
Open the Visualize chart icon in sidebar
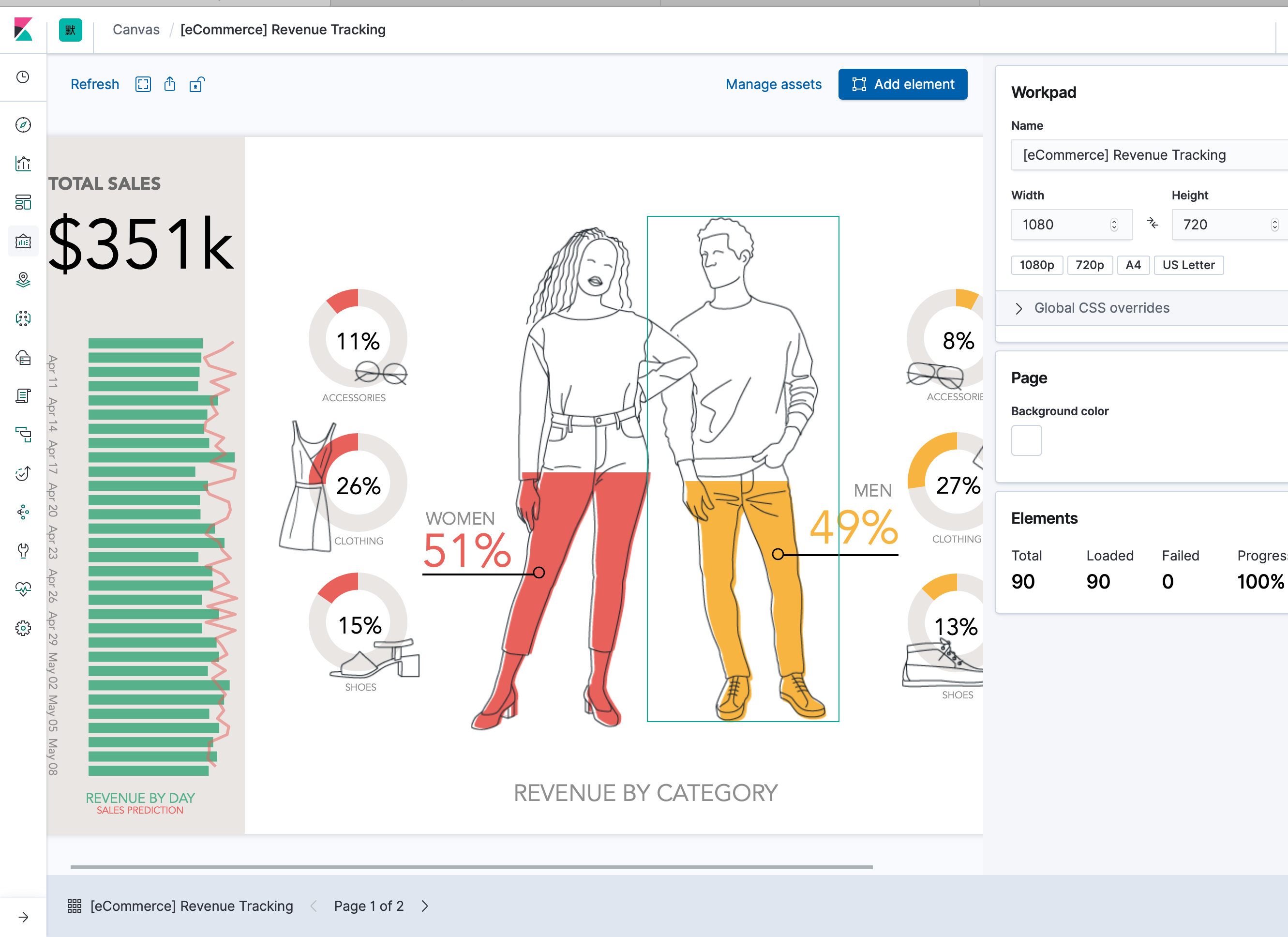click(23, 164)
